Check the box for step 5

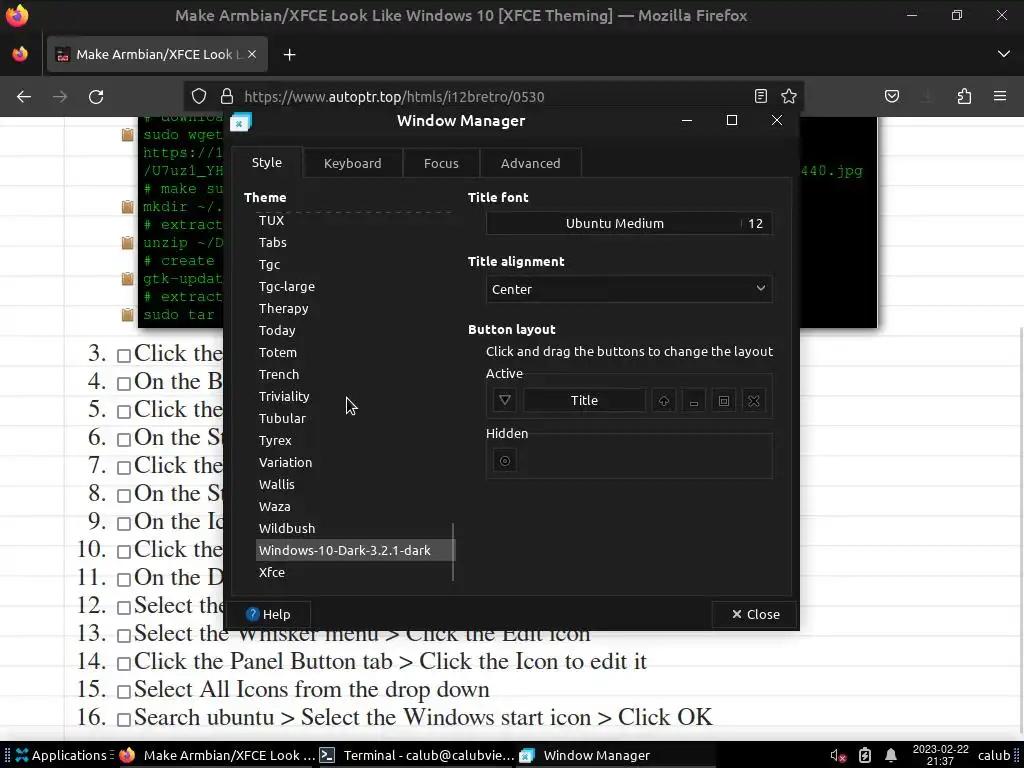(x=124, y=411)
